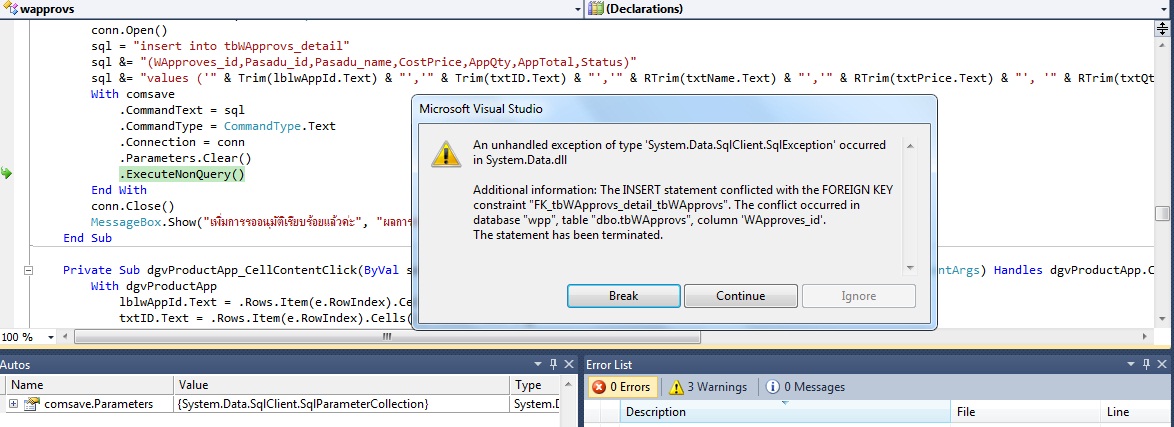Click the greyed-out Ignore button
1174x427 pixels.
858,296
